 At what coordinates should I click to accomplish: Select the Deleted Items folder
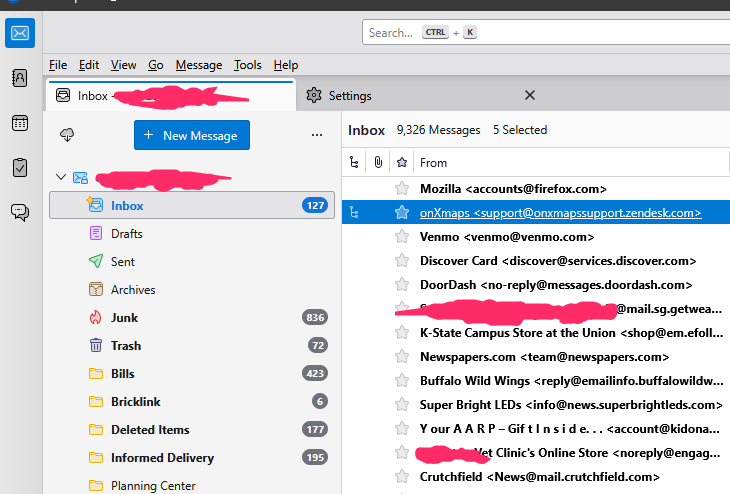click(x=192, y=429)
